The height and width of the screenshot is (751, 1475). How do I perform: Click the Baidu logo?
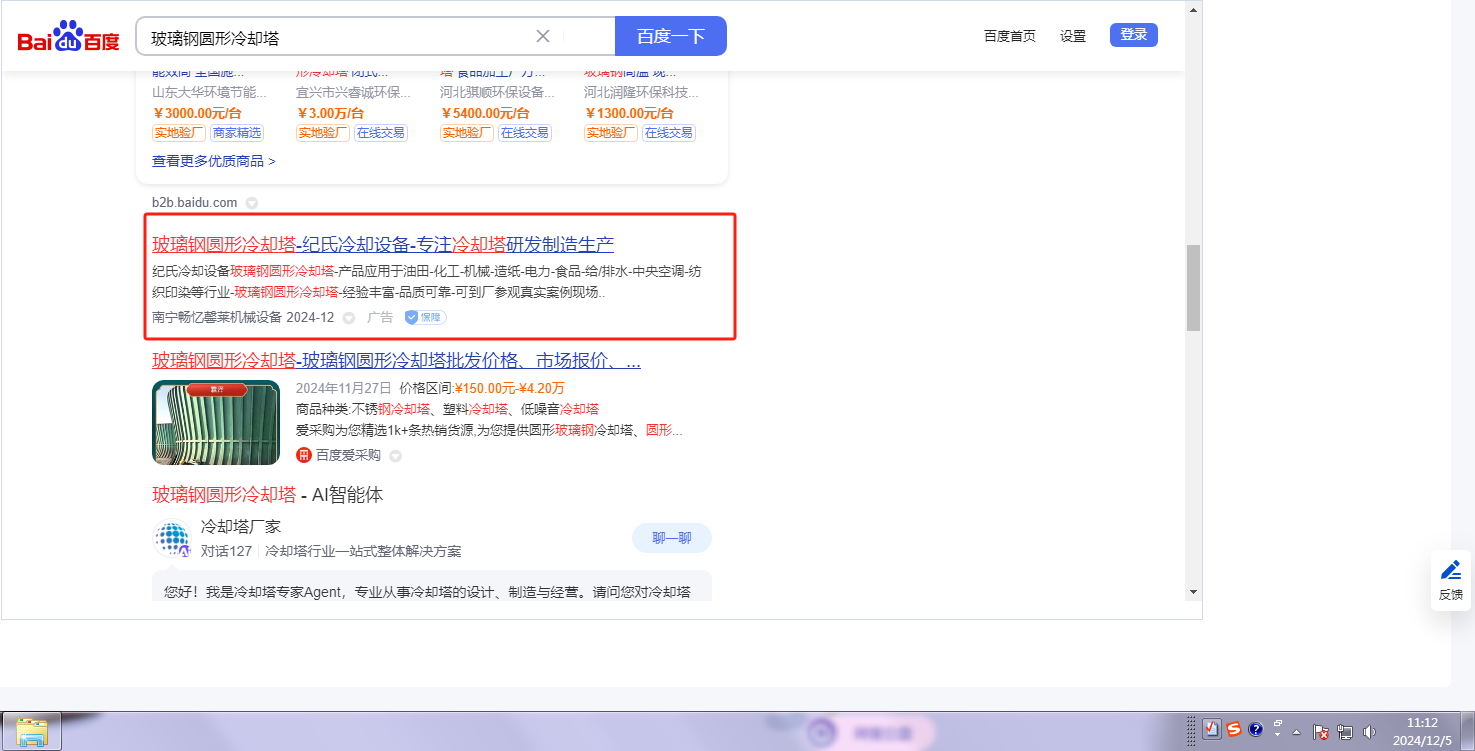point(68,37)
